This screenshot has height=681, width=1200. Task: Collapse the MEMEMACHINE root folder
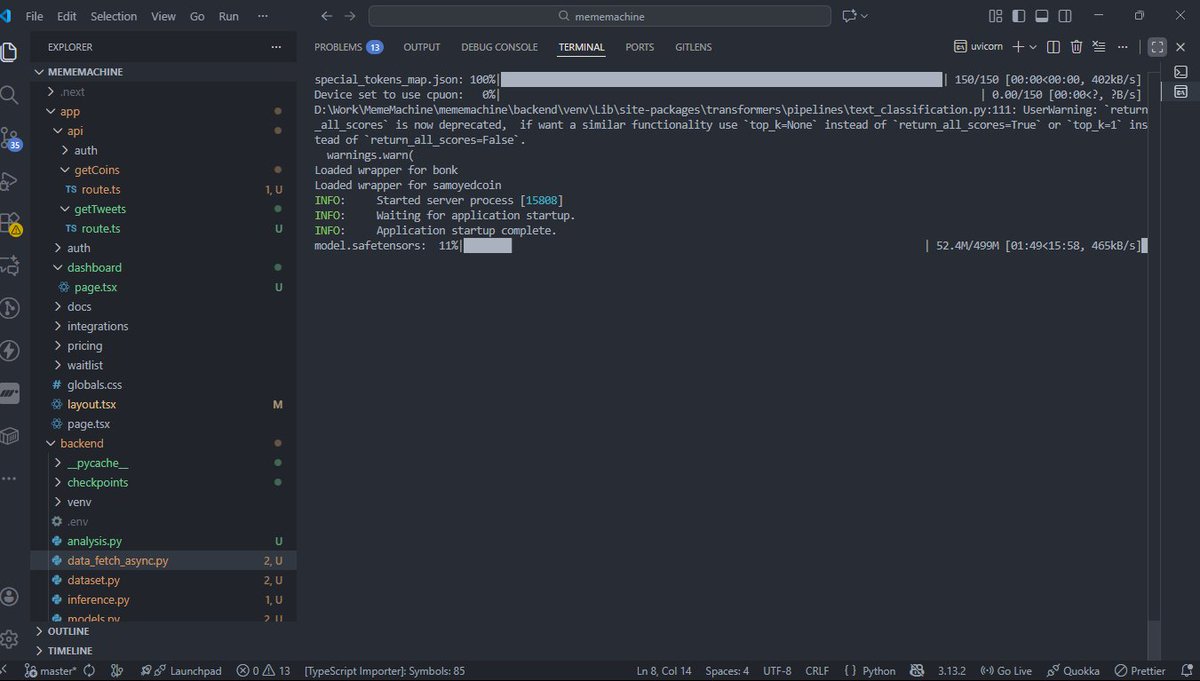(165, 72)
